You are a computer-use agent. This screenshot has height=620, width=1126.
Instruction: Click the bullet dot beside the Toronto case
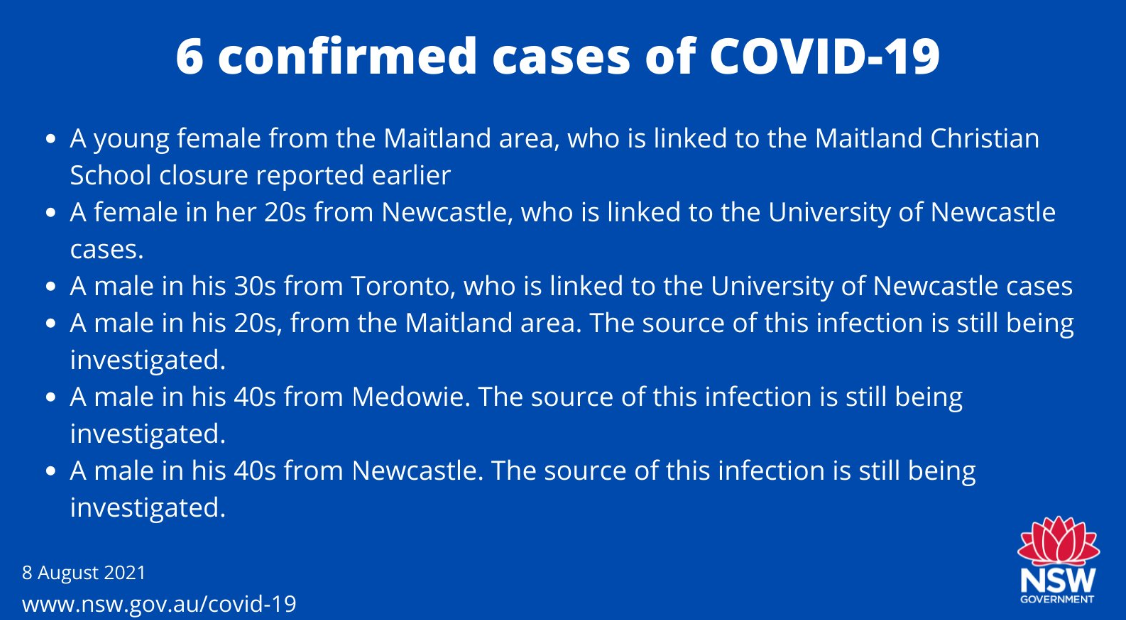pos(52,287)
